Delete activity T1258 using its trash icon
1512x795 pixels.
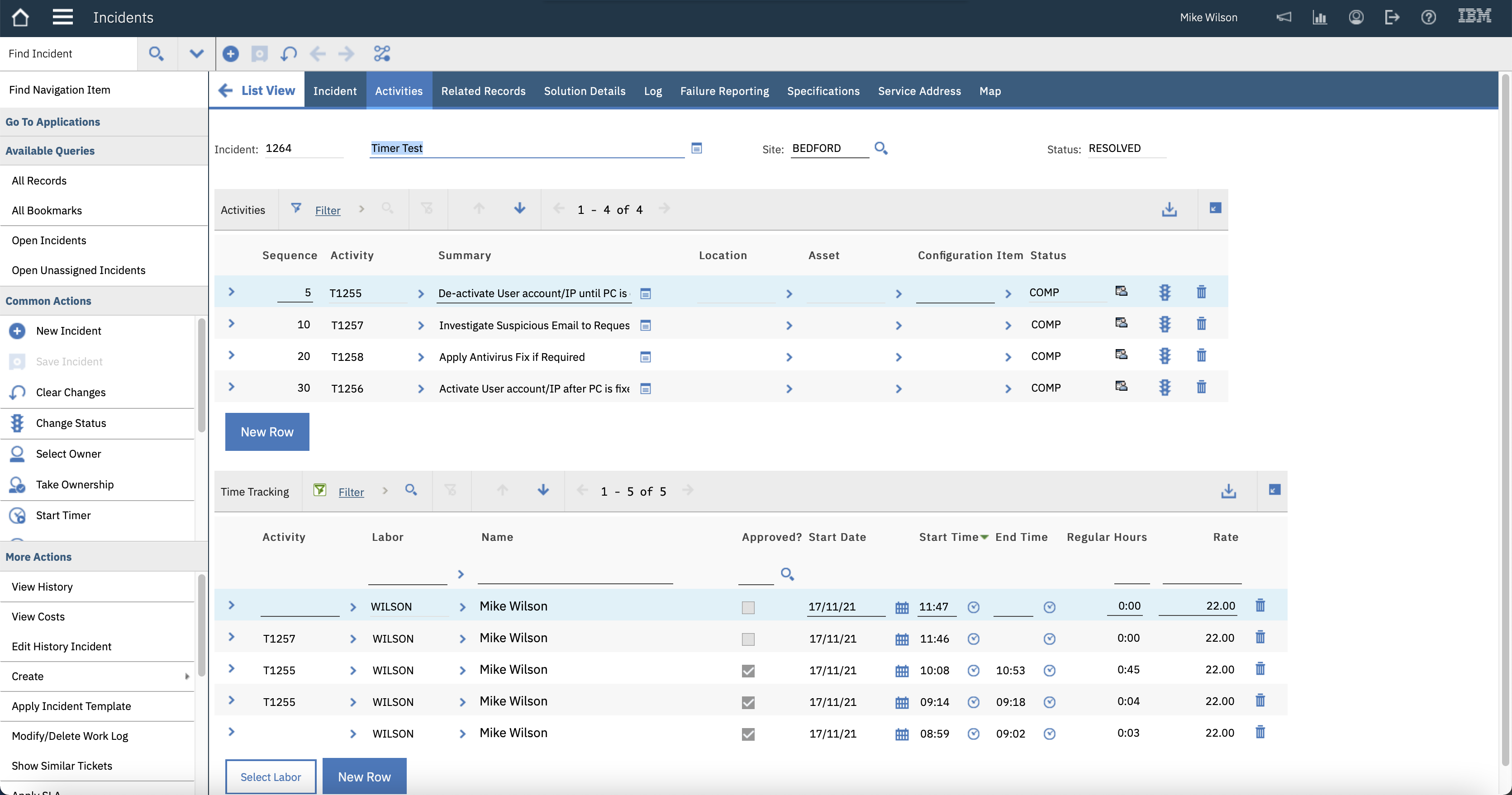(x=1202, y=355)
